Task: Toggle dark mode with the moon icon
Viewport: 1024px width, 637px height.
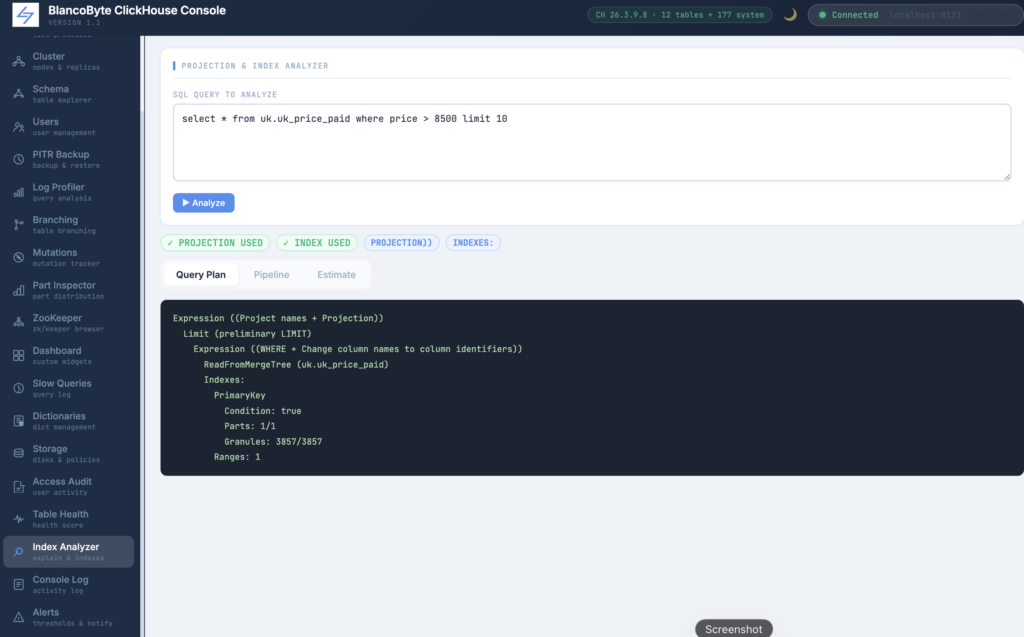Action: click(790, 14)
